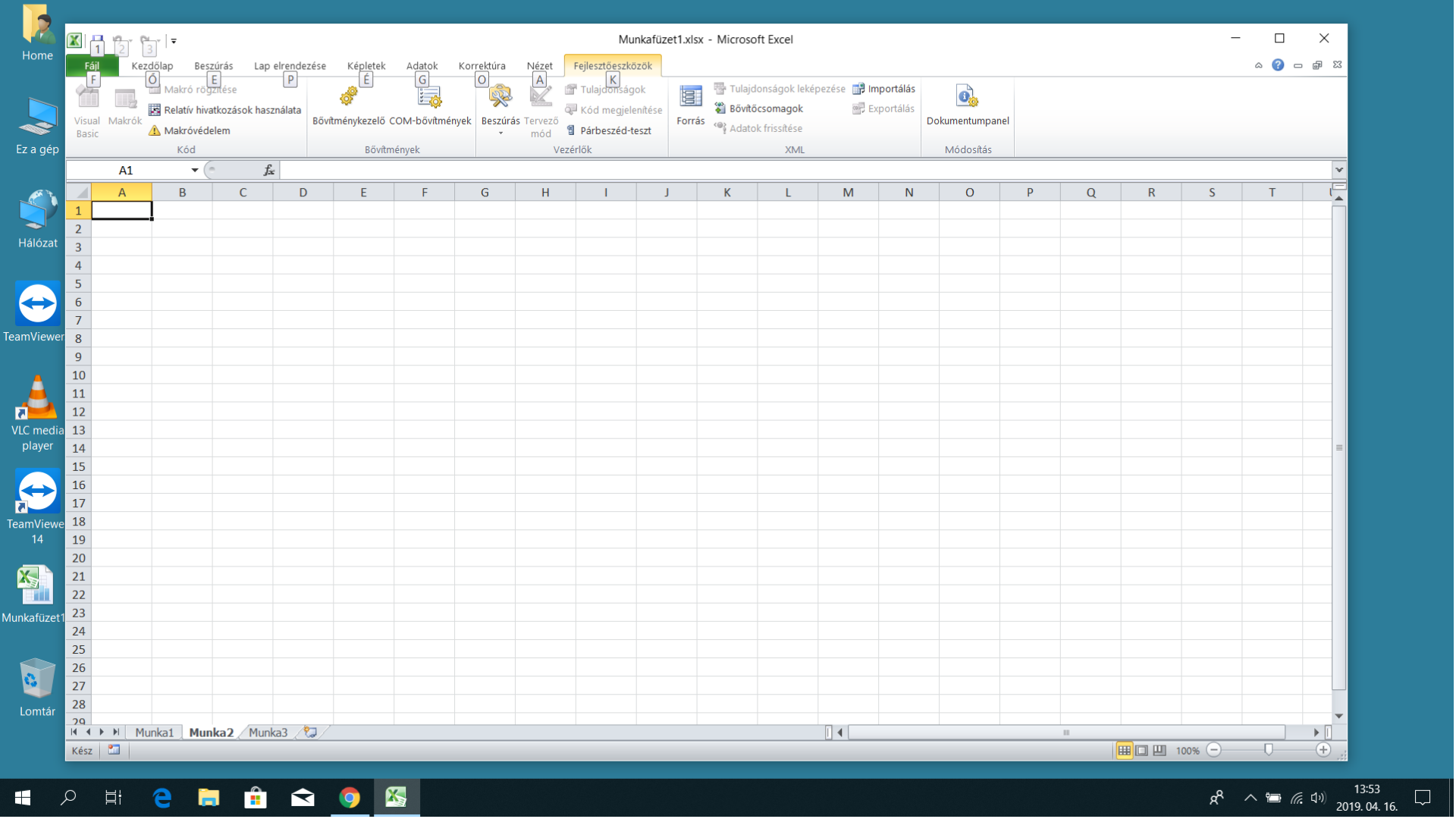Open File Explorer from taskbar
This screenshot has width=1456, height=819.
tap(209, 798)
